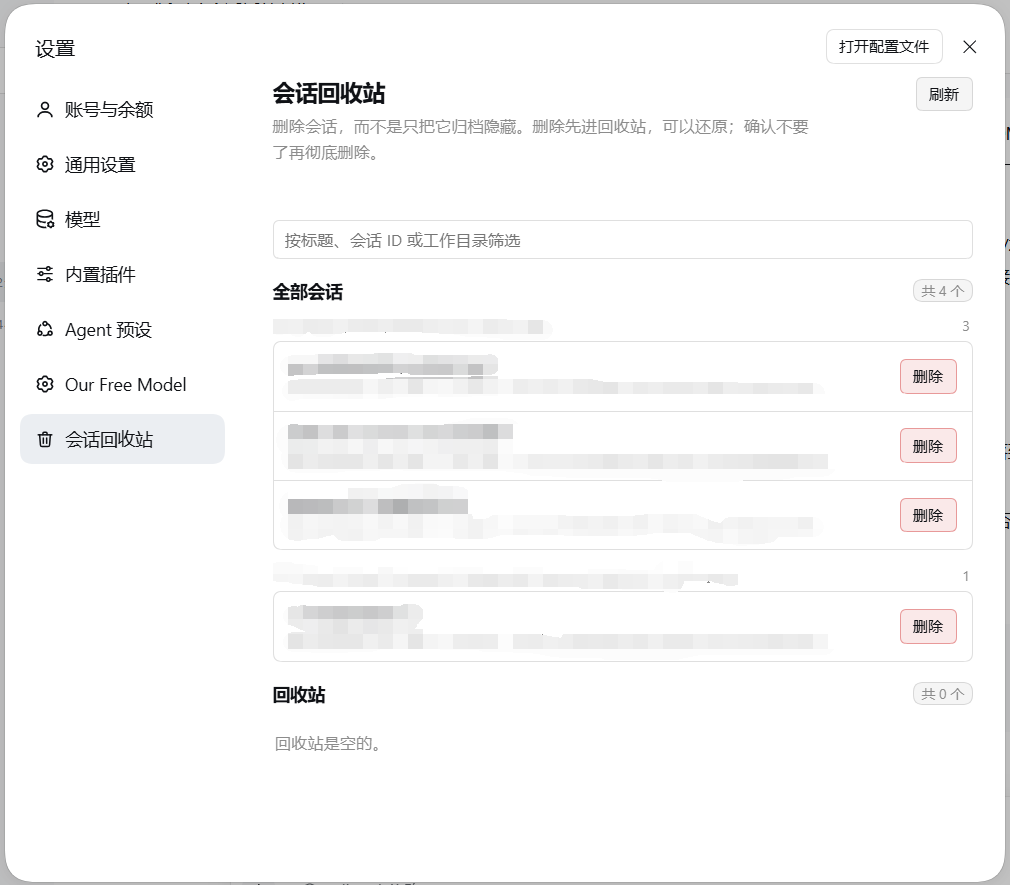Delete the first session in the list
This screenshot has width=1010, height=885.
(928, 376)
